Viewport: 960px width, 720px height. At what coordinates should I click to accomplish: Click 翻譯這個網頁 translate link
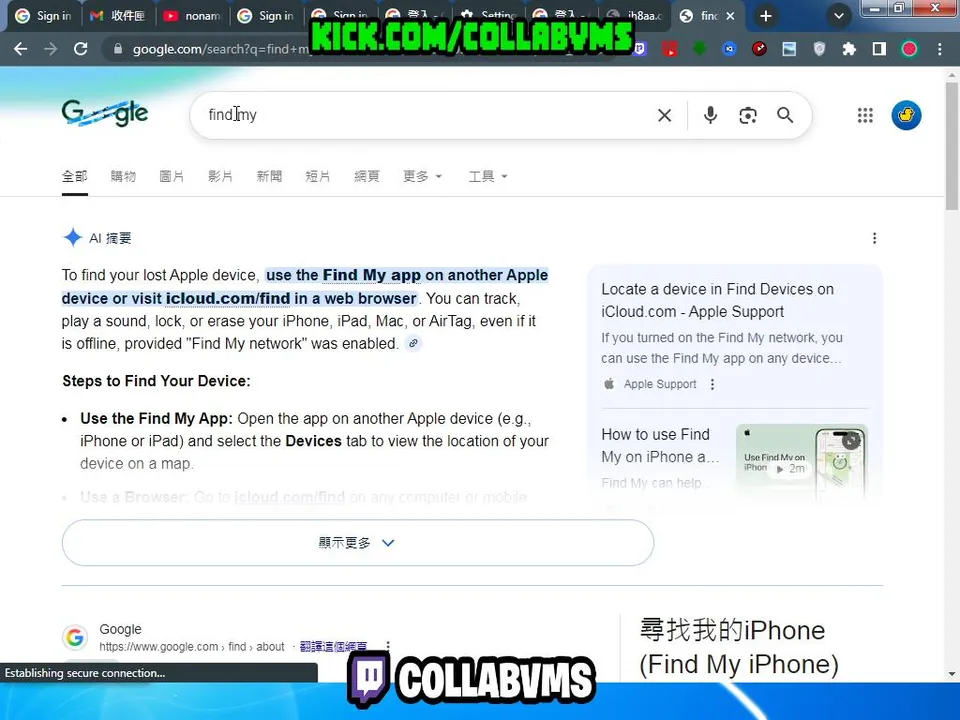point(333,647)
